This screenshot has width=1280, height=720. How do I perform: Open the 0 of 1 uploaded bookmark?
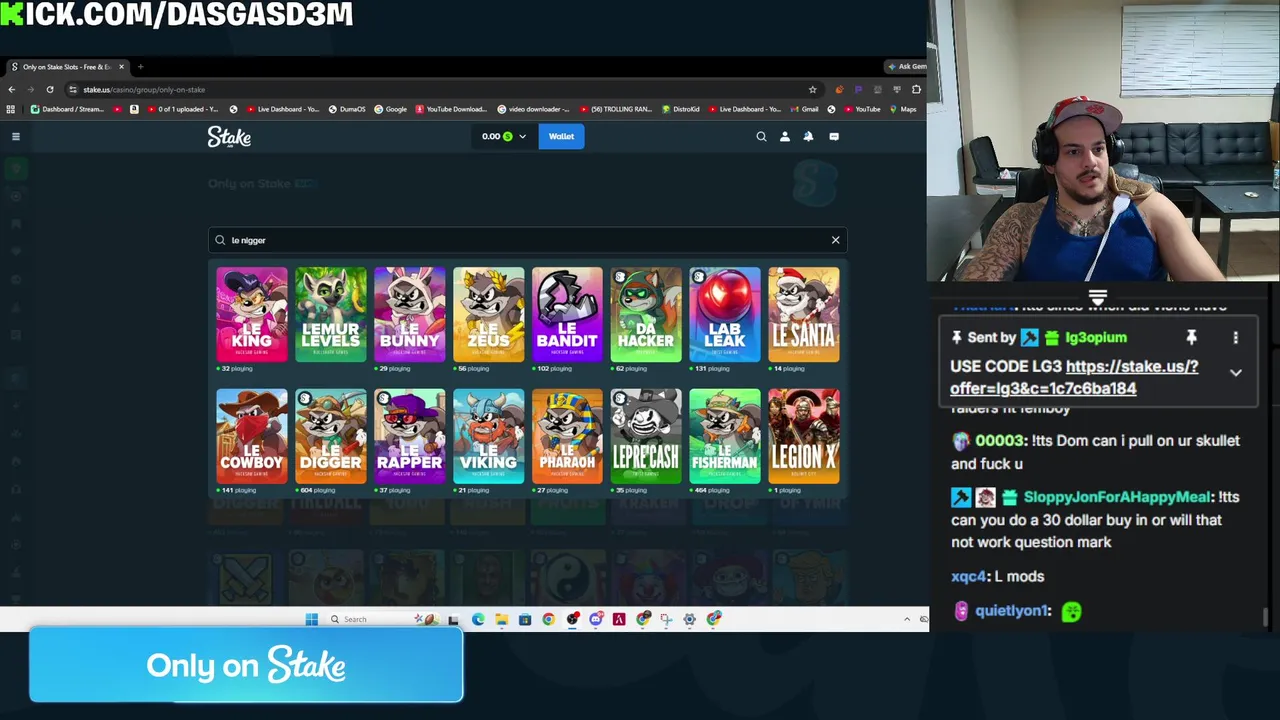click(181, 109)
